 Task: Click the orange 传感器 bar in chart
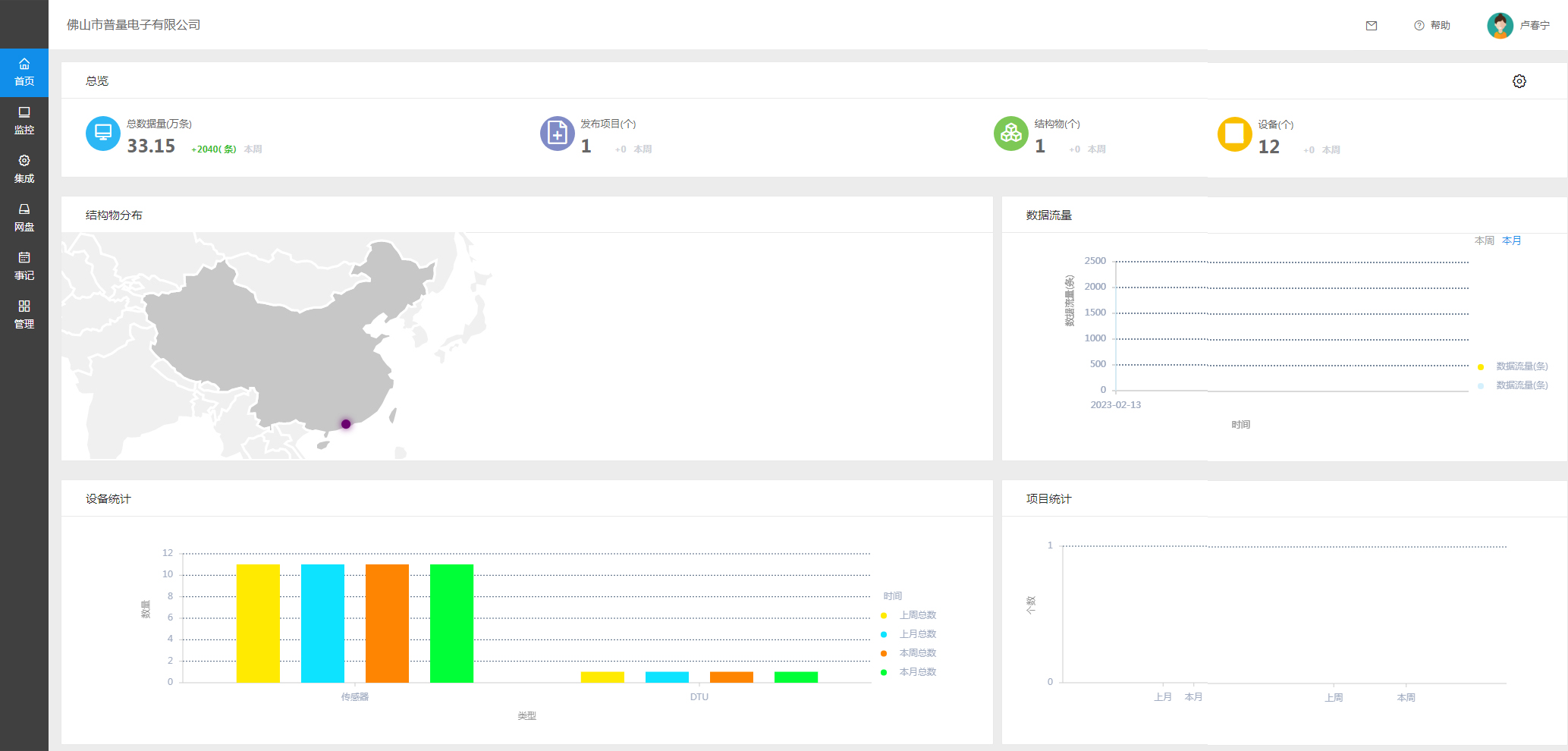coord(387,623)
